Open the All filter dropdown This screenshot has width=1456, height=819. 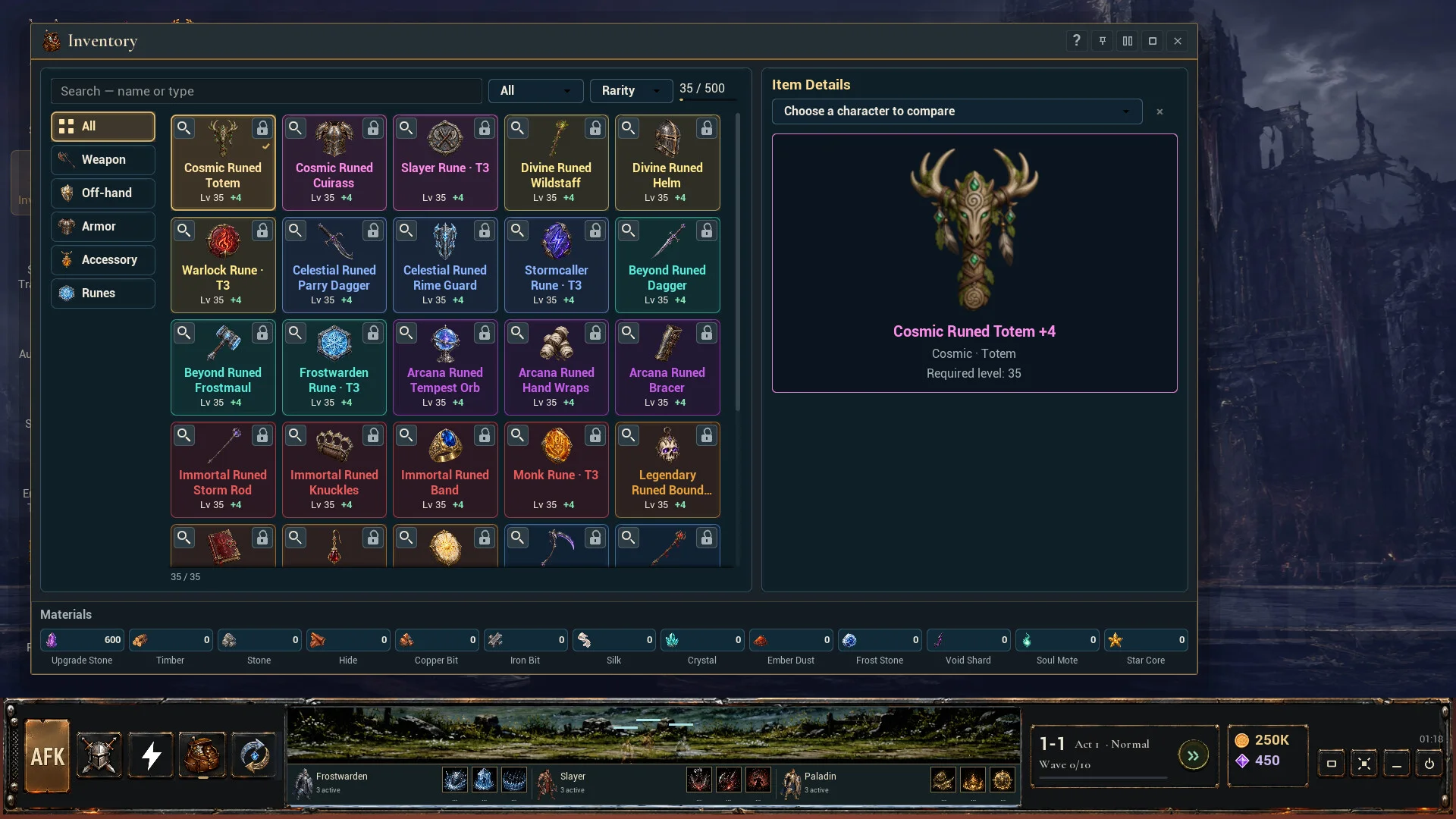pyautogui.click(x=535, y=91)
